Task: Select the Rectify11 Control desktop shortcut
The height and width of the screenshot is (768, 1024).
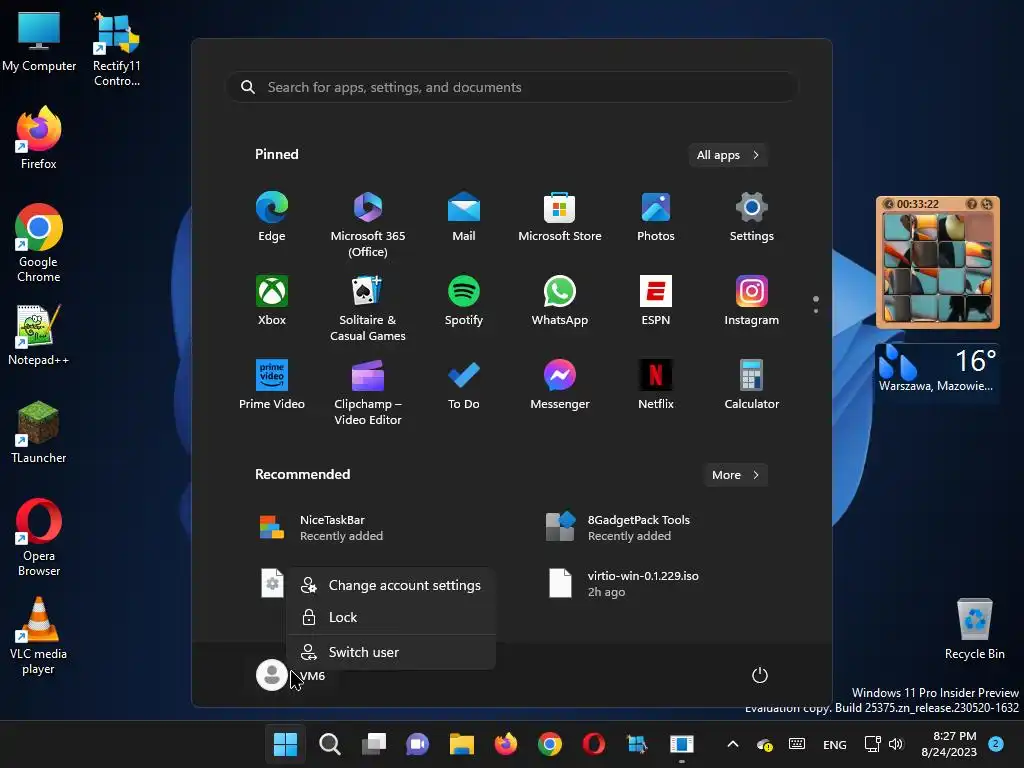Action: (116, 50)
